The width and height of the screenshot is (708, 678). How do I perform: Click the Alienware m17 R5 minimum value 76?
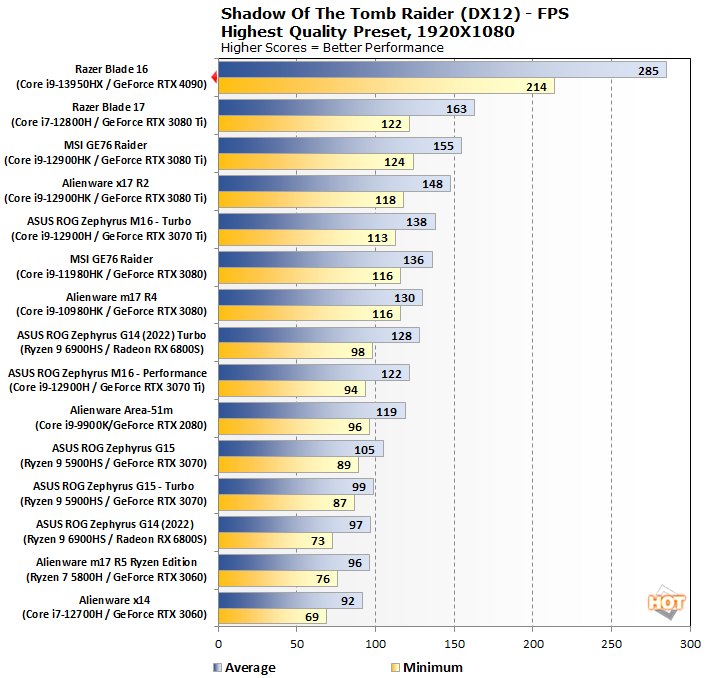(x=323, y=579)
